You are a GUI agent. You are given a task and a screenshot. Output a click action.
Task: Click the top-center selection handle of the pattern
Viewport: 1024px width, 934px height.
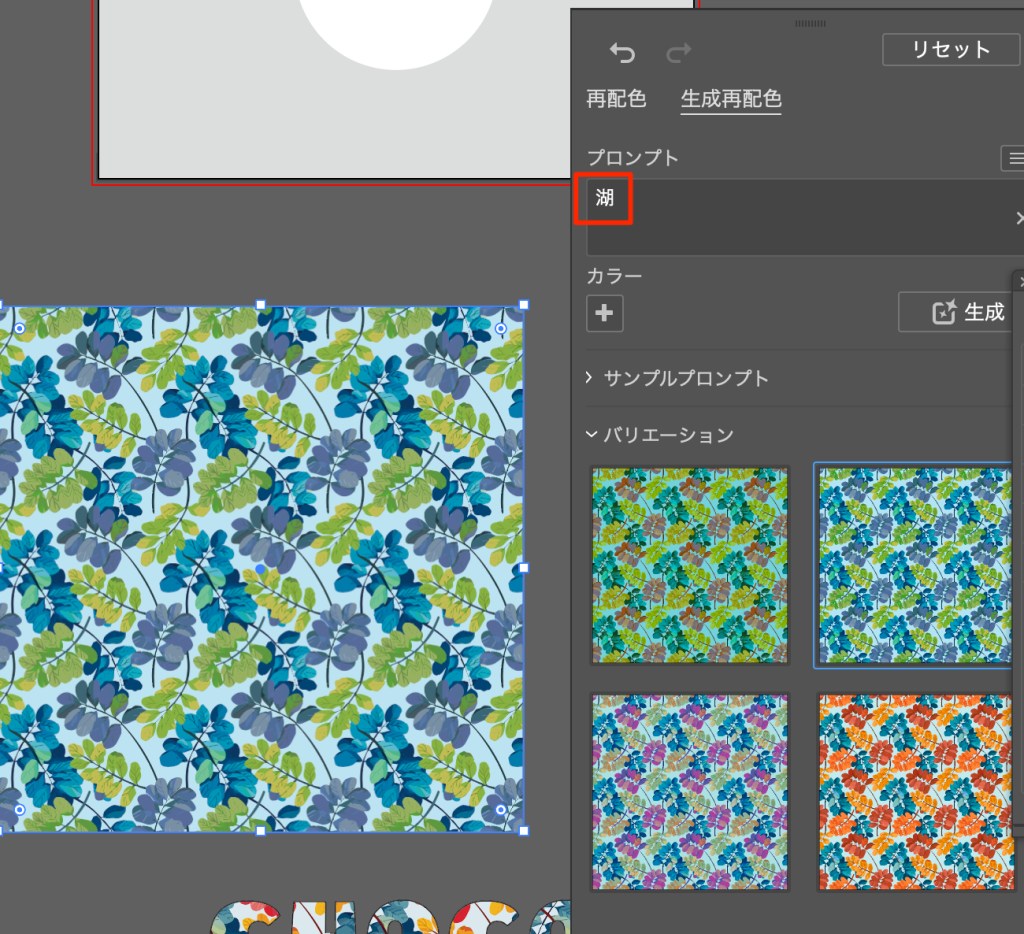pos(261,305)
